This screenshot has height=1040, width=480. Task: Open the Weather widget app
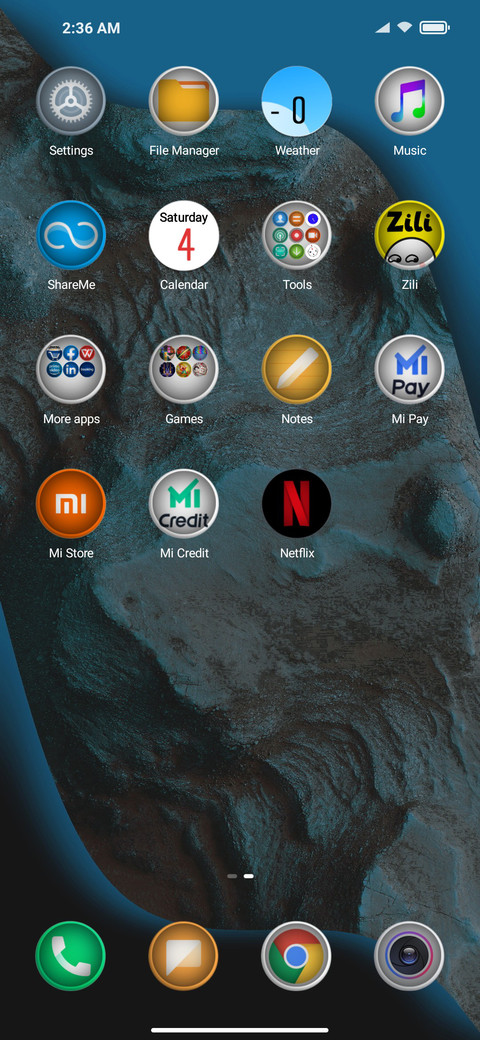tap(297, 101)
